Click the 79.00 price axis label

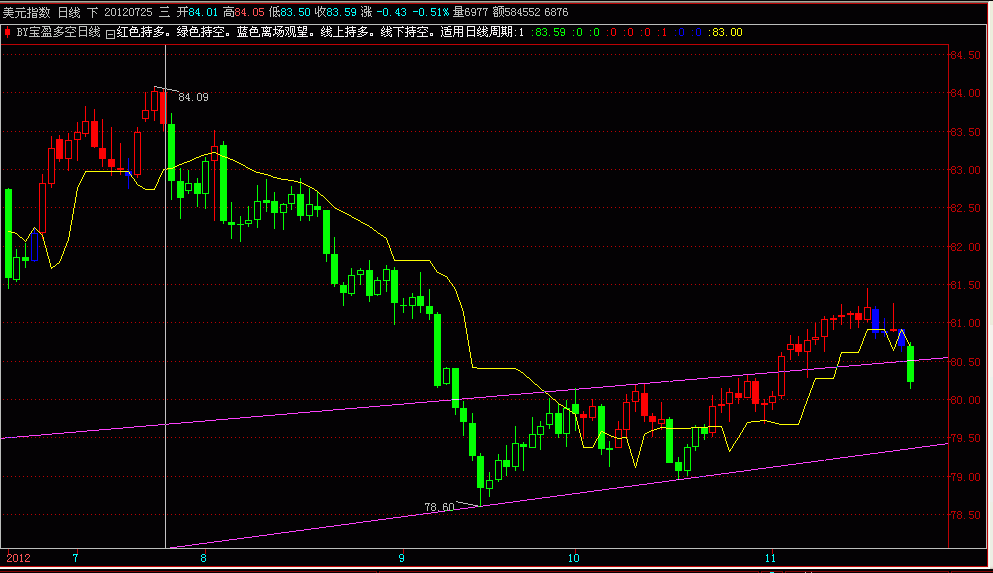coord(966,477)
